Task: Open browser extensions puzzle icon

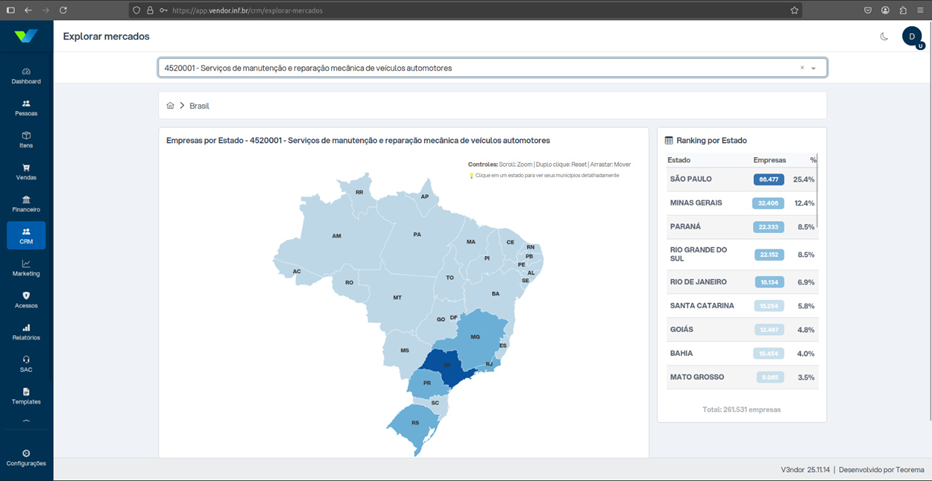Action: [903, 10]
